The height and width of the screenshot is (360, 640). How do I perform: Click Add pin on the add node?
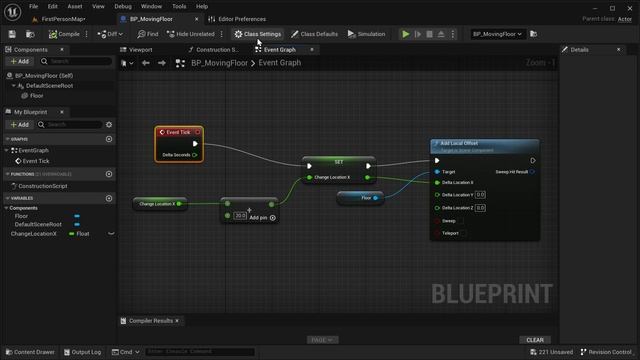click(x=262, y=218)
